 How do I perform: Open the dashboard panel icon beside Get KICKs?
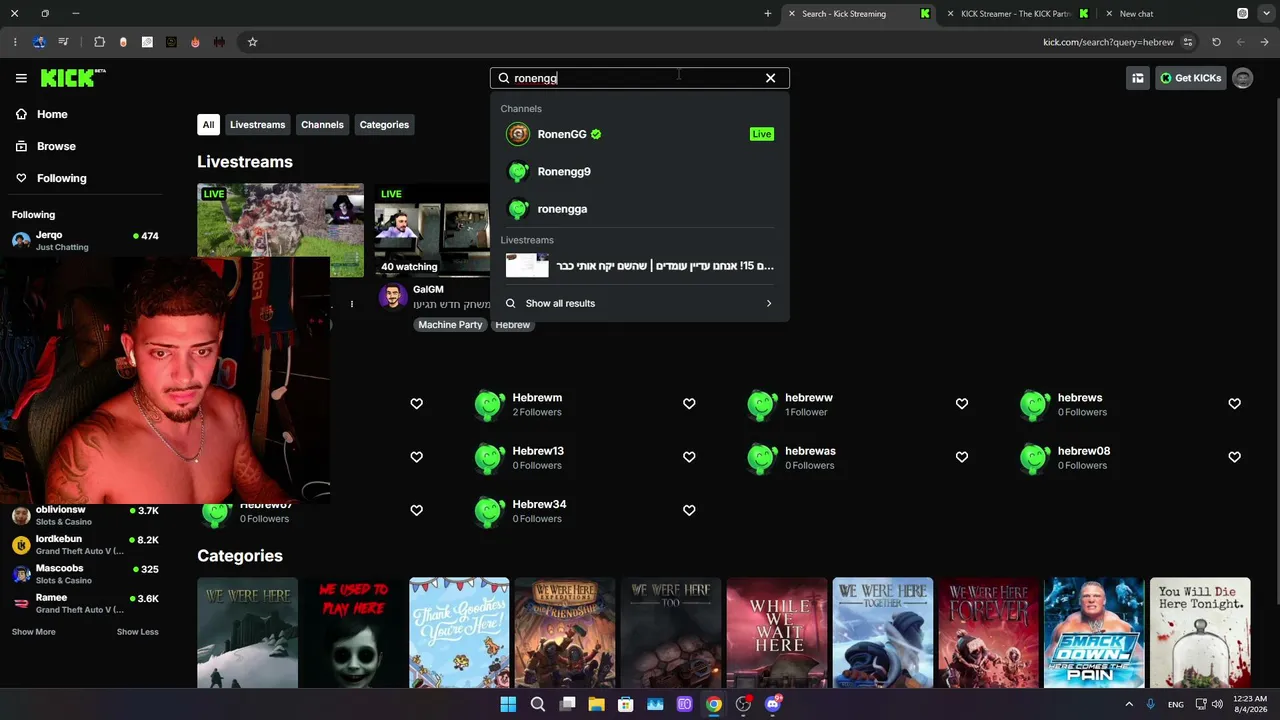[x=1137, y=78]
